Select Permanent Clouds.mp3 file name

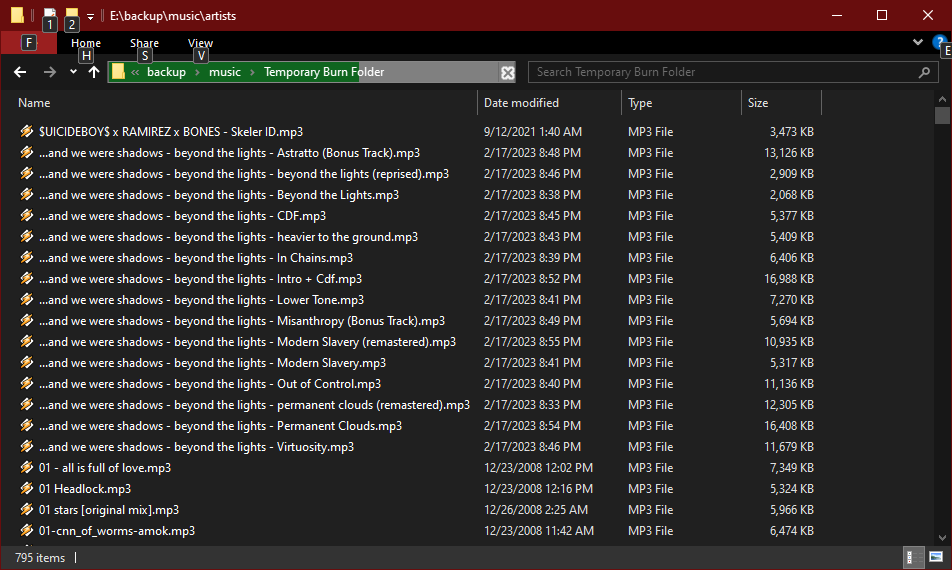220,426
